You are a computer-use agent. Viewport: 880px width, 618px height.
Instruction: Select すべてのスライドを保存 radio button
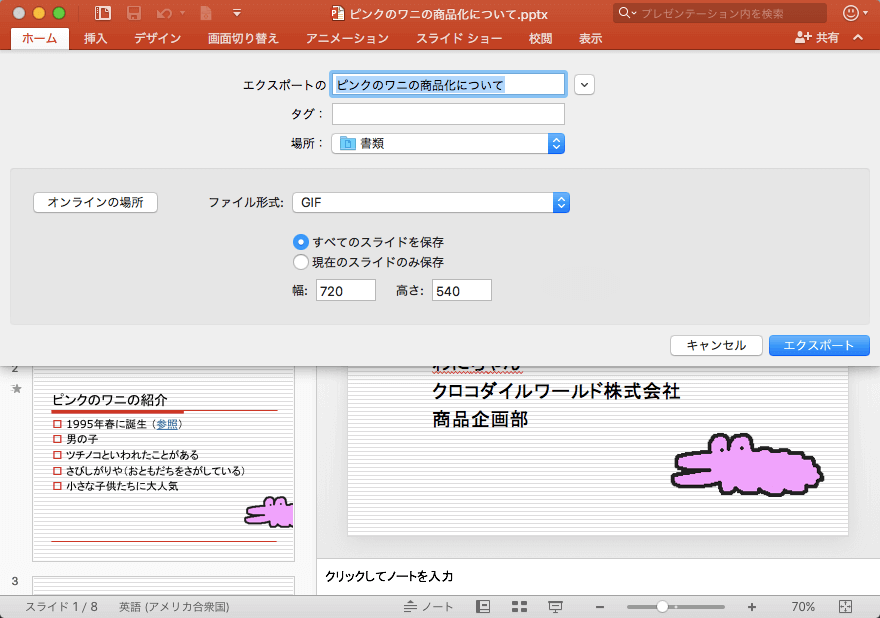click(x=301, y=242)
